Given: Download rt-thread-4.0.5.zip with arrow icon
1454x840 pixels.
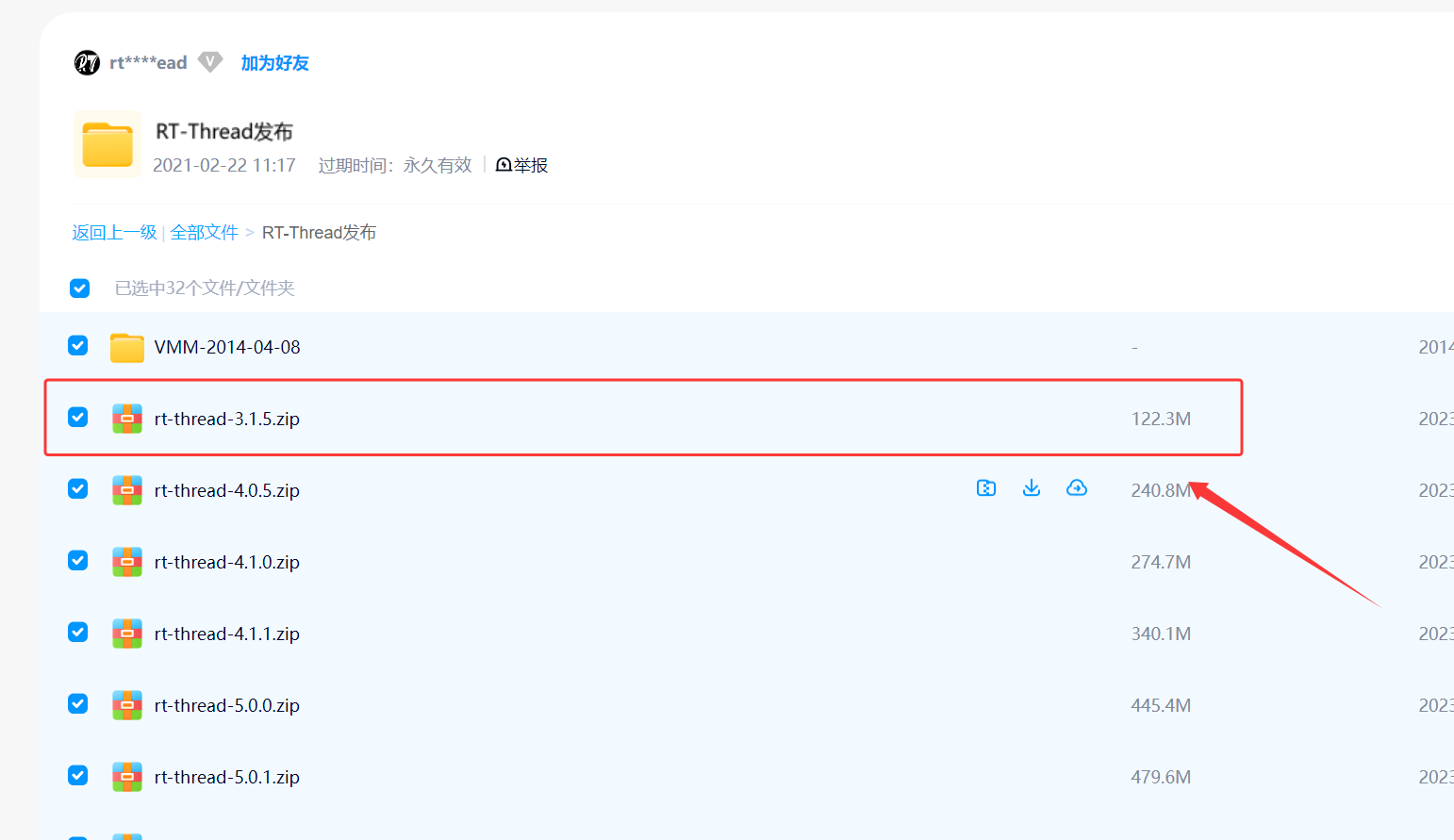Looking at the screenshot, I should click(1032, 488).
